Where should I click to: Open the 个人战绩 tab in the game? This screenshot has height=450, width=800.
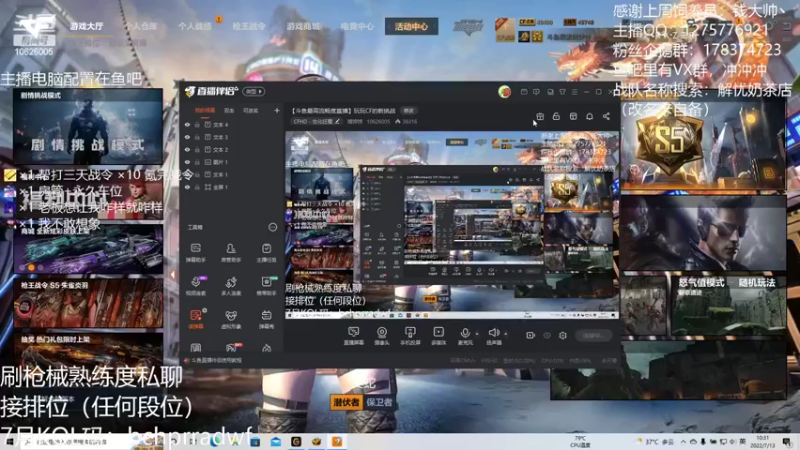click(194, 26)
